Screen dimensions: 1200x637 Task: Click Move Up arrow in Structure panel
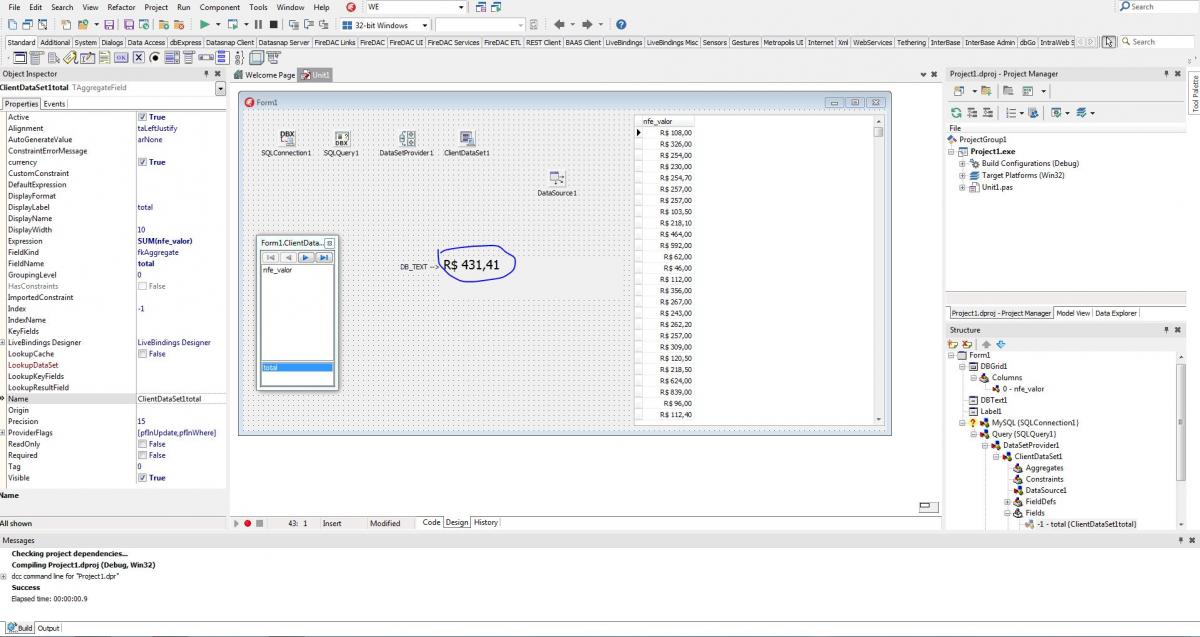(x=986, y=344)
